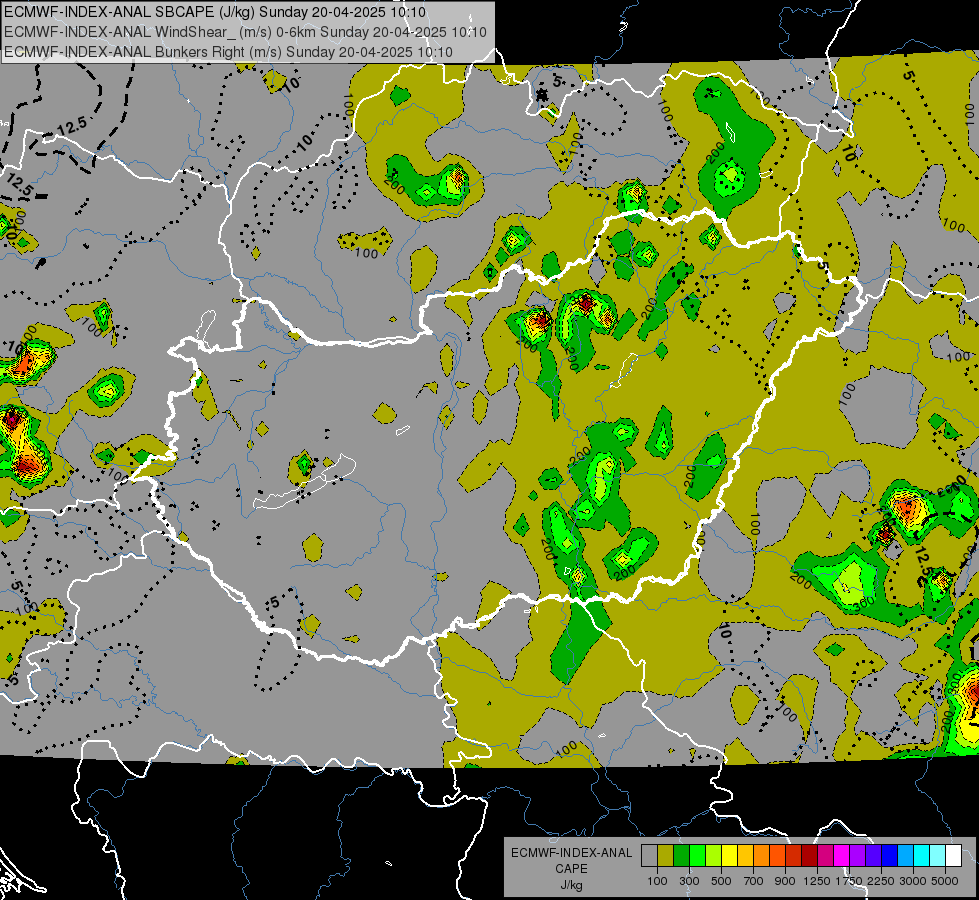Click legend tick value 5000
The height and width of the screenshot is (900, 979).
(945, 881)
